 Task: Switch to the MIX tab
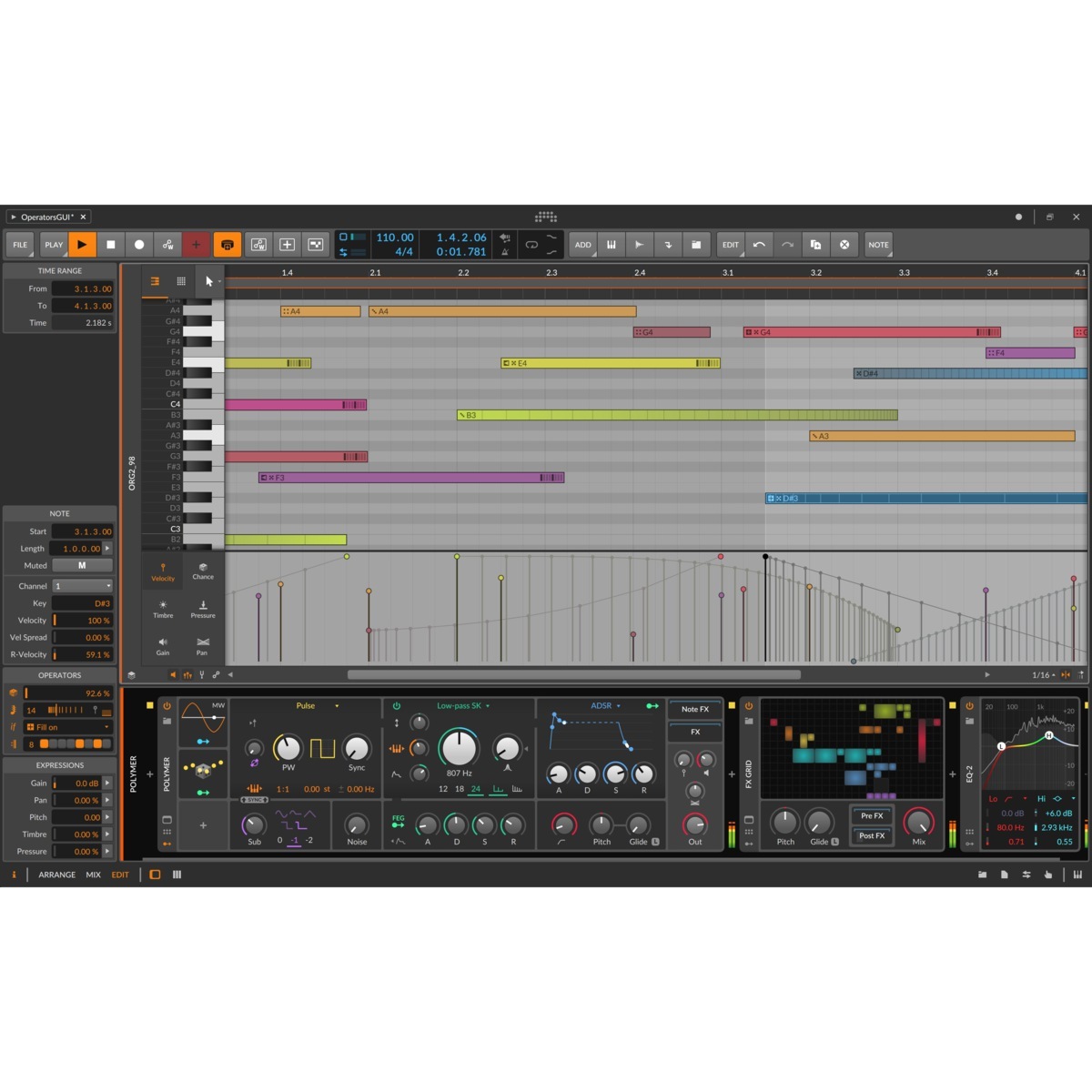tap(92, 874)
